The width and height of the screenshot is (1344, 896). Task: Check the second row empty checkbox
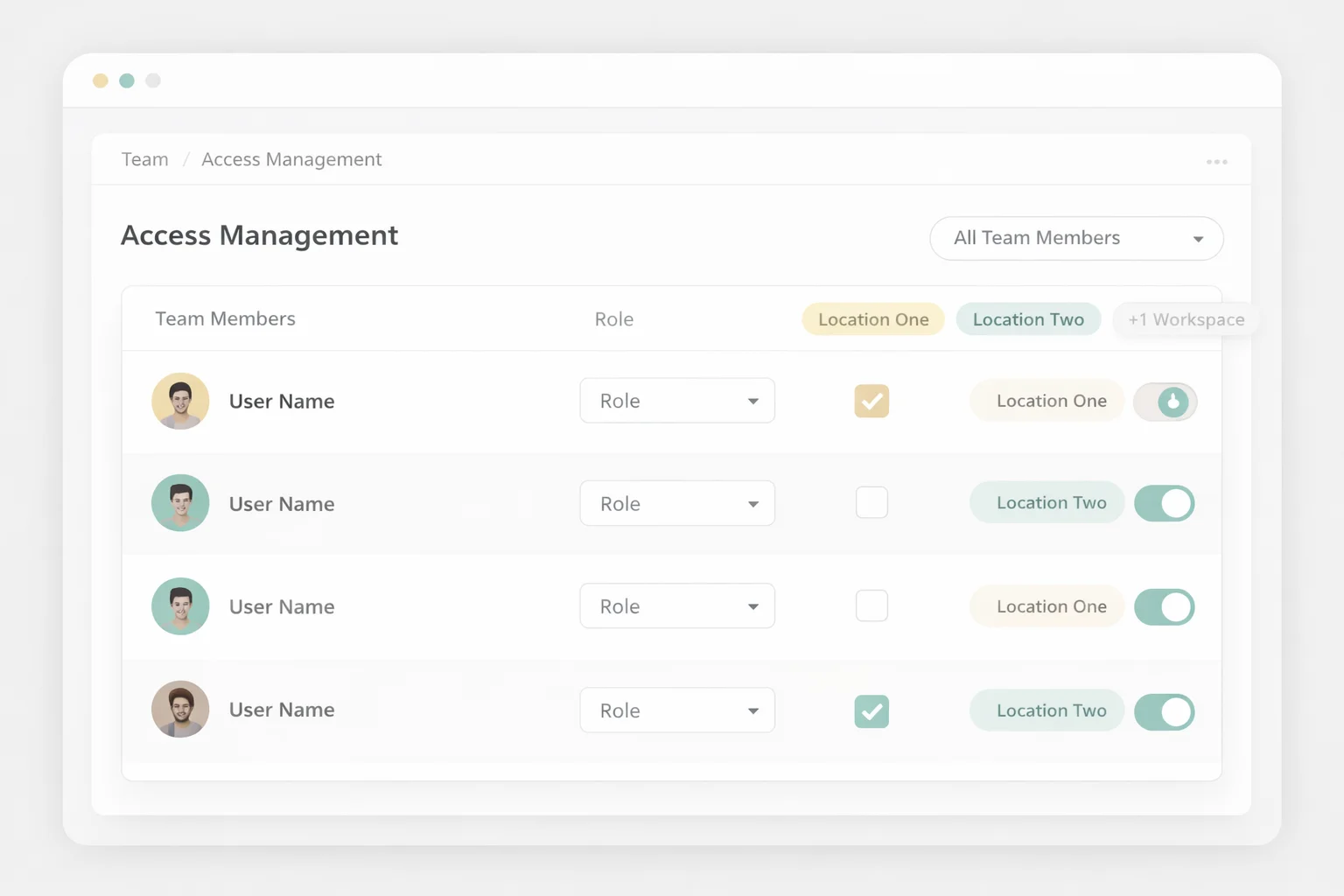[x=871, y=503]
